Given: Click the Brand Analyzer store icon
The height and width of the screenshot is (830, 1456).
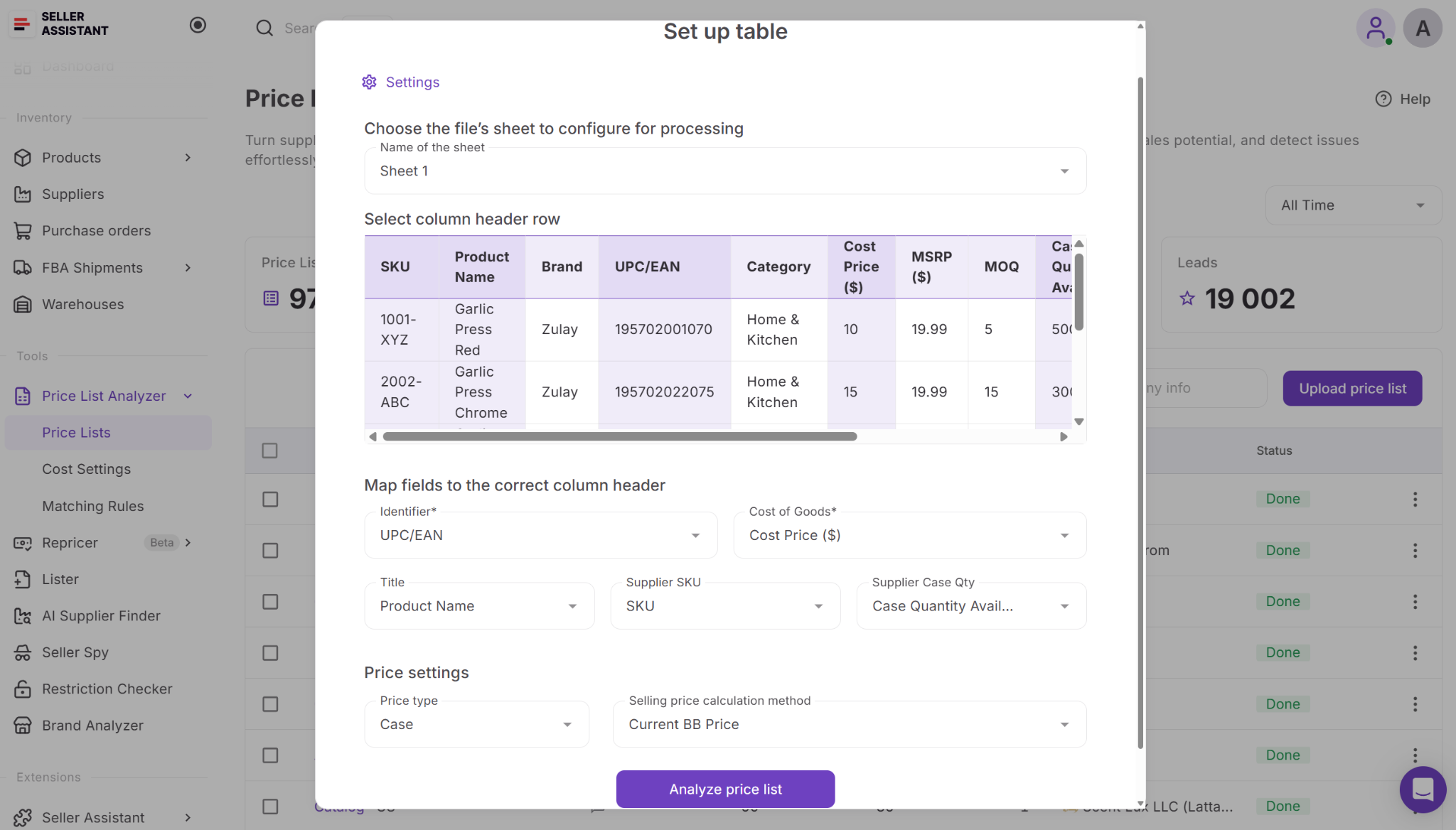Looking at the screenshot, I should 23,726.
